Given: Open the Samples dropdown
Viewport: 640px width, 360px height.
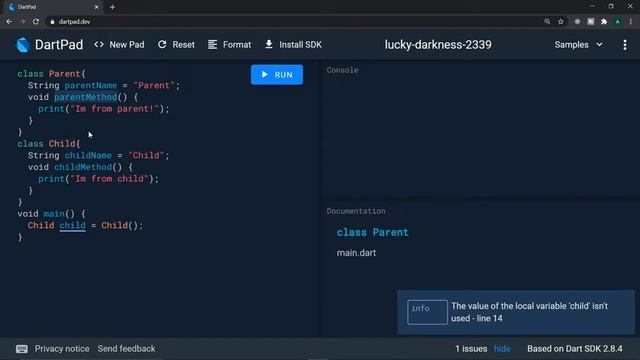Looking at the screenshot, I should 578,44.
